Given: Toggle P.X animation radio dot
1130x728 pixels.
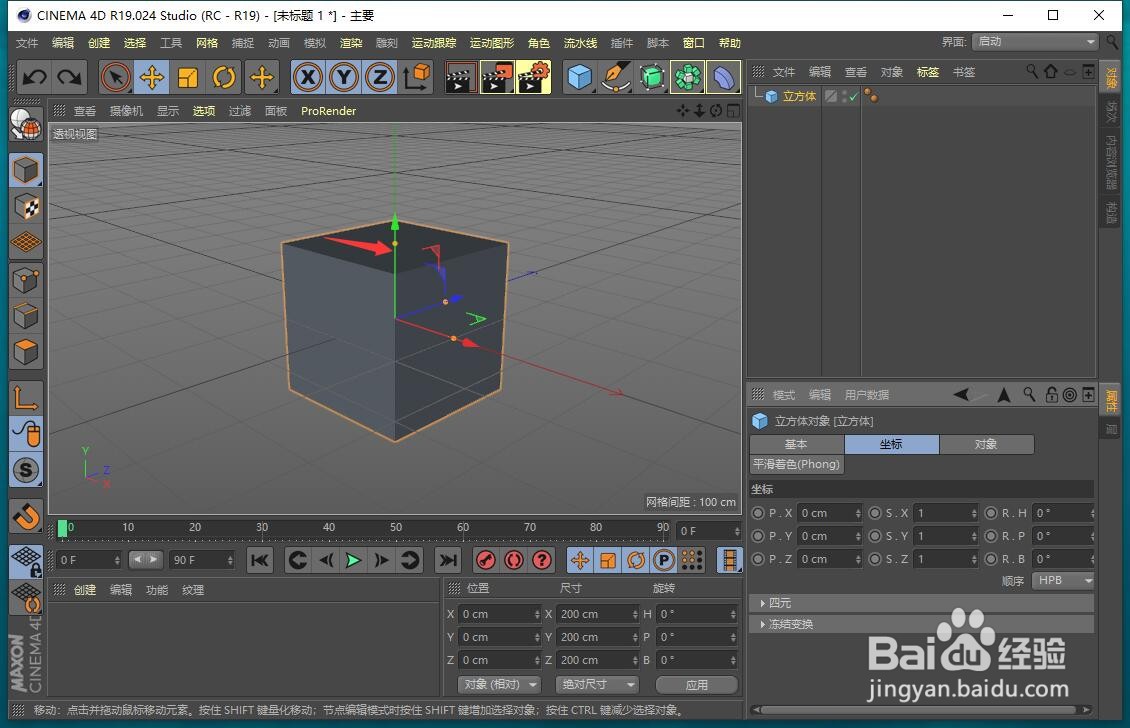Looking at the screenshot, I should 758,513.
